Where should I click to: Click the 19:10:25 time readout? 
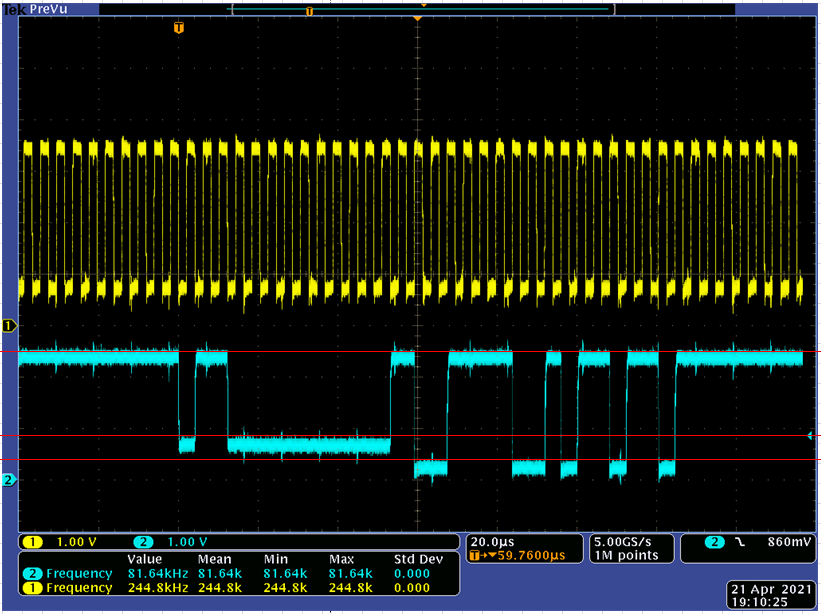coord(759,602)
